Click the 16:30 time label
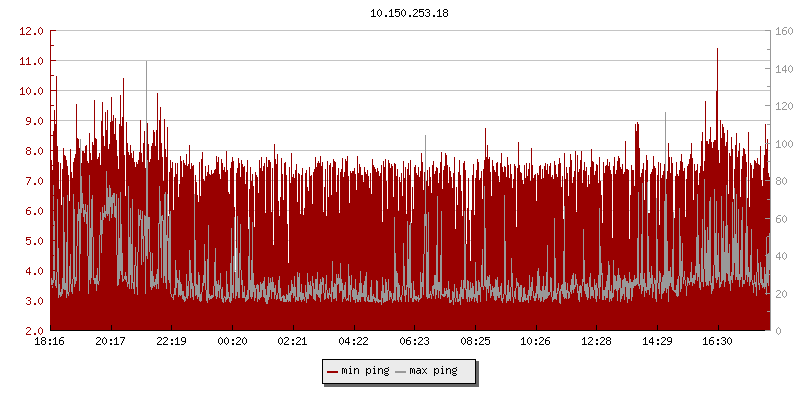Screen dimensions: 800x400 (x=717, y=342)
